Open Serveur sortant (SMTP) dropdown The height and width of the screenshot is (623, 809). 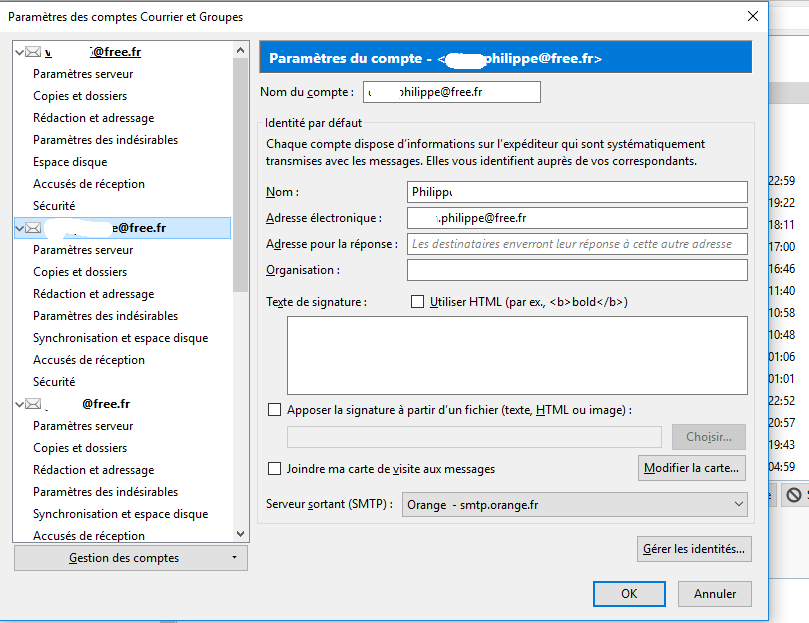575,505
